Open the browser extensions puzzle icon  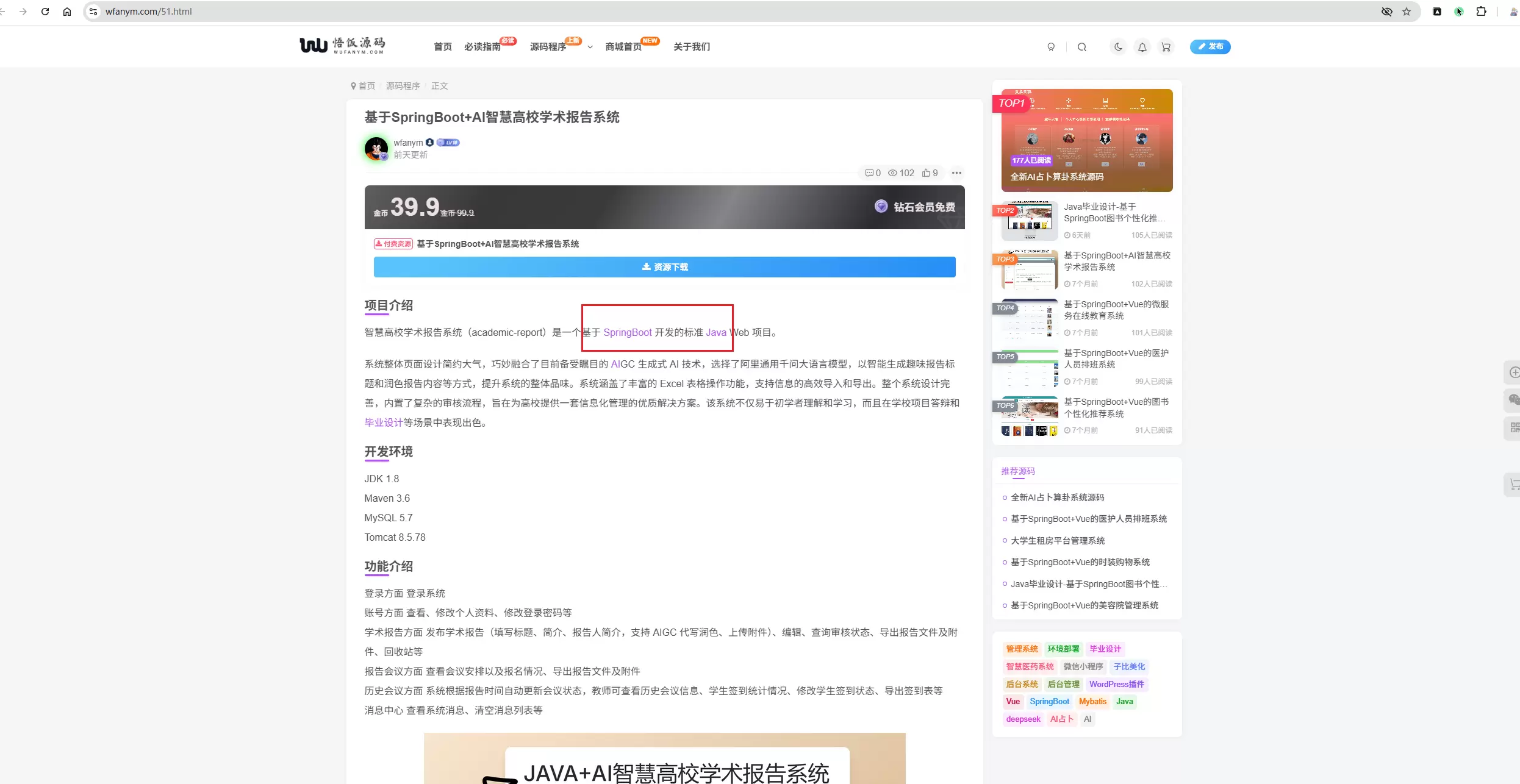[x=1481, y=12]
